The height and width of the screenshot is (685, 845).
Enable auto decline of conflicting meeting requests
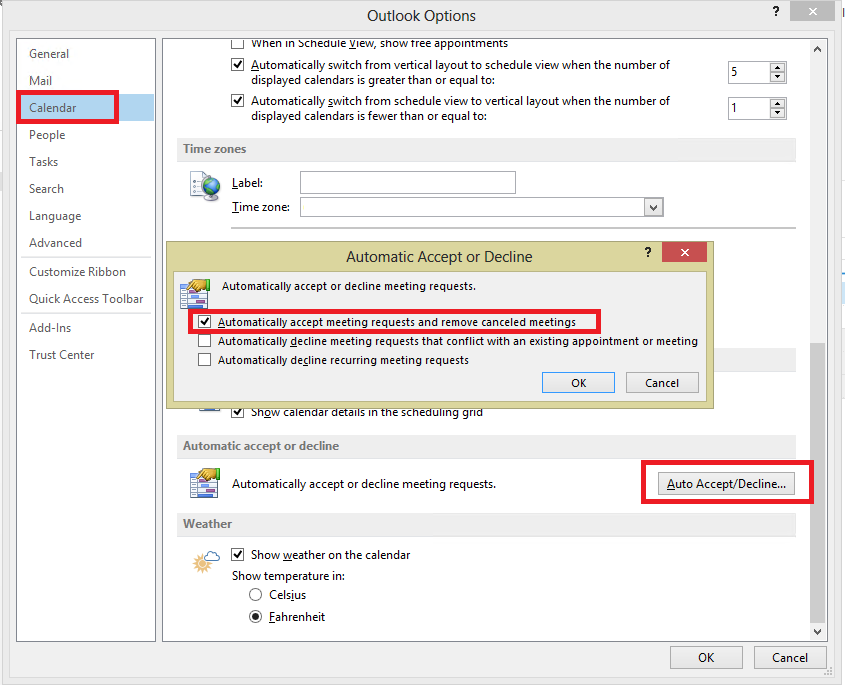[204, 341]
